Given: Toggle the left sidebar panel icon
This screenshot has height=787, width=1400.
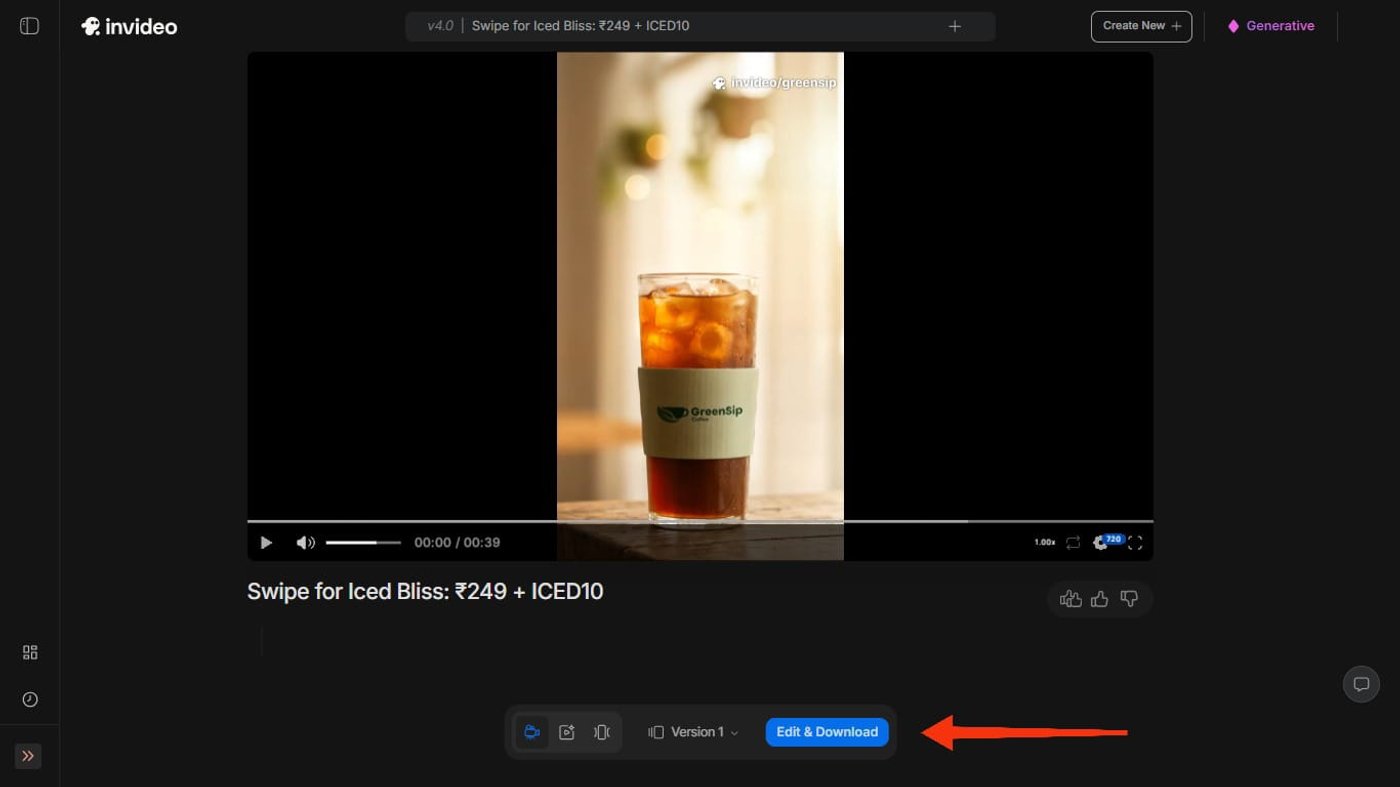Looking at the screenshot, I should pos(29,26).
